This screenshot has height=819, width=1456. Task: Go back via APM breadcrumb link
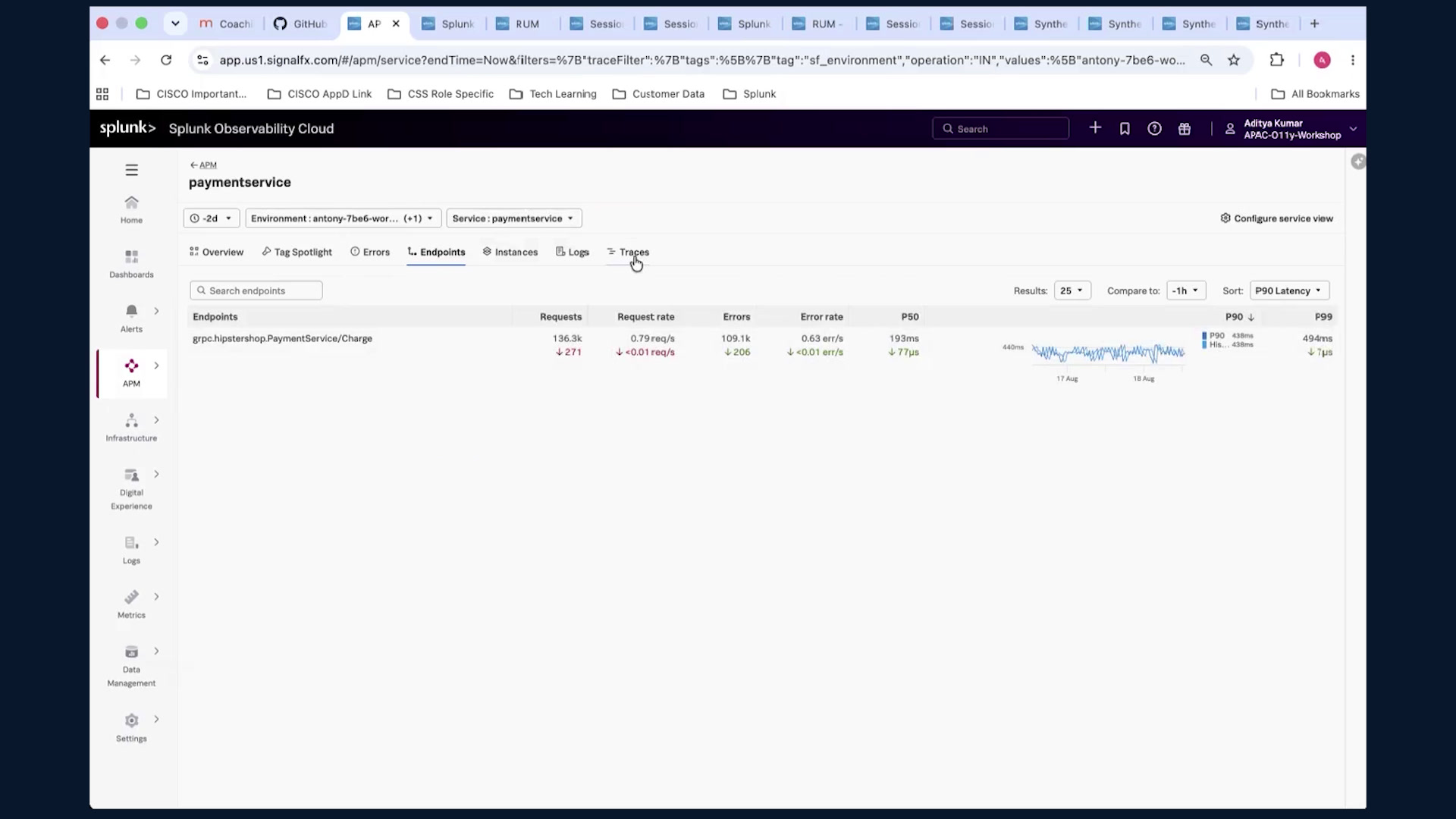(x=203, y=165)
